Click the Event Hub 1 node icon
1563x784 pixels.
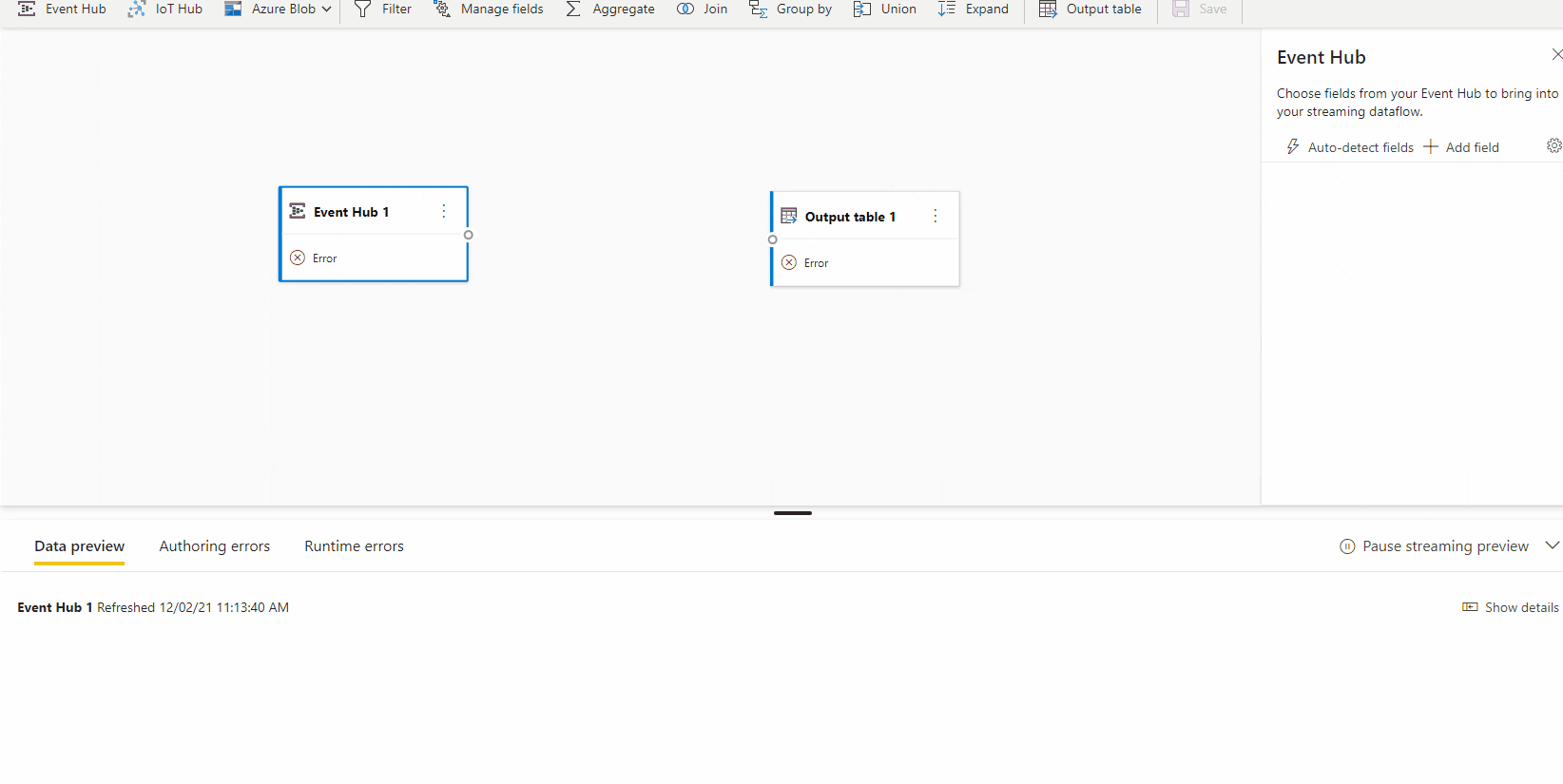298,211
